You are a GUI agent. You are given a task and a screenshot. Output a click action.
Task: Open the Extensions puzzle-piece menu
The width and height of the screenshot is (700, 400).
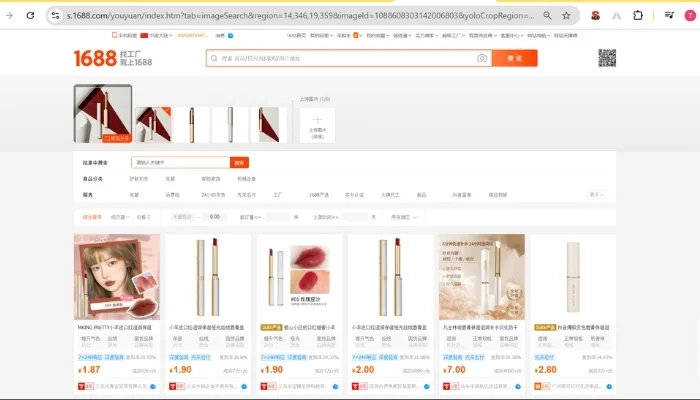click(x=638, y=16)
